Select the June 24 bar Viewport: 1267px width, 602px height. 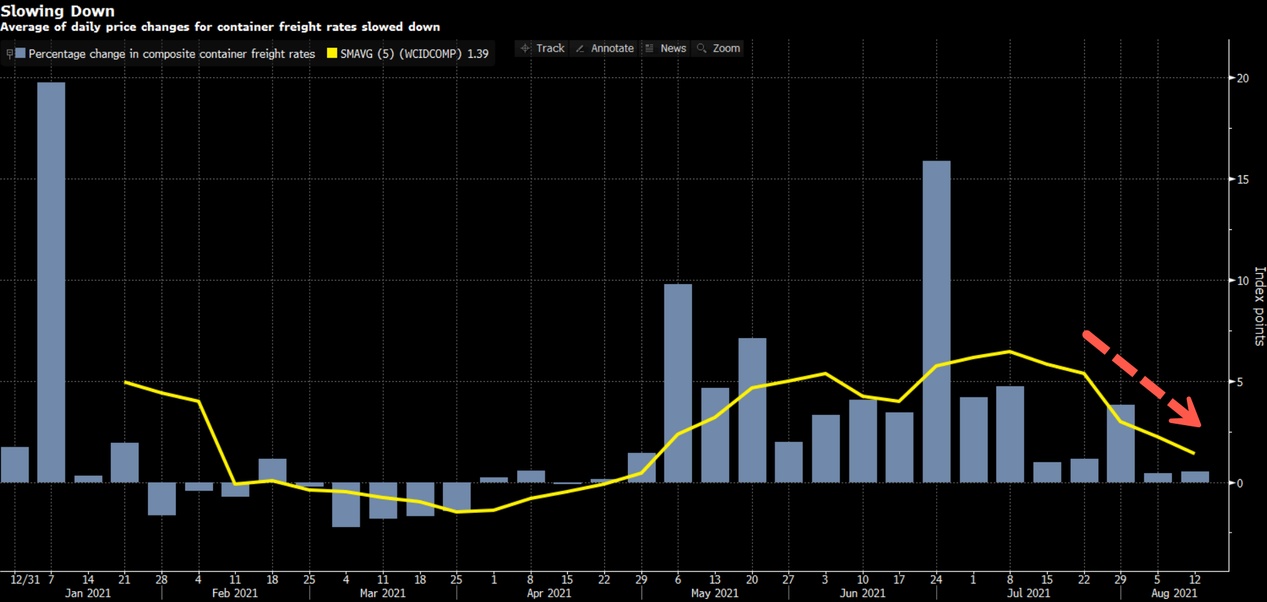pyautogui.click(x=936, y=321)
